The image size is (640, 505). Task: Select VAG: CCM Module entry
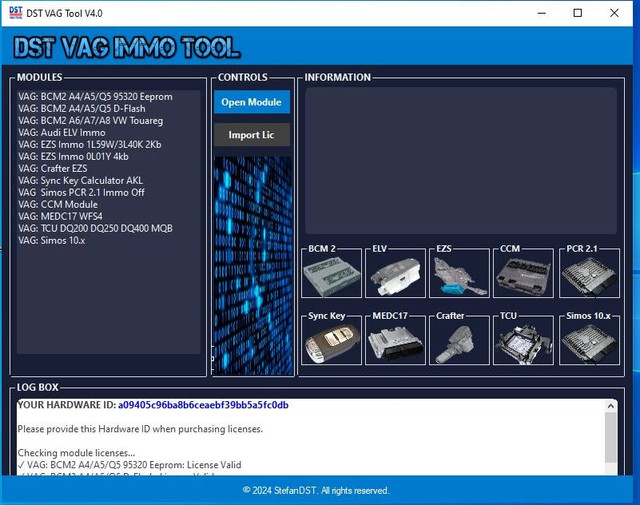click(x=58, y=204)
